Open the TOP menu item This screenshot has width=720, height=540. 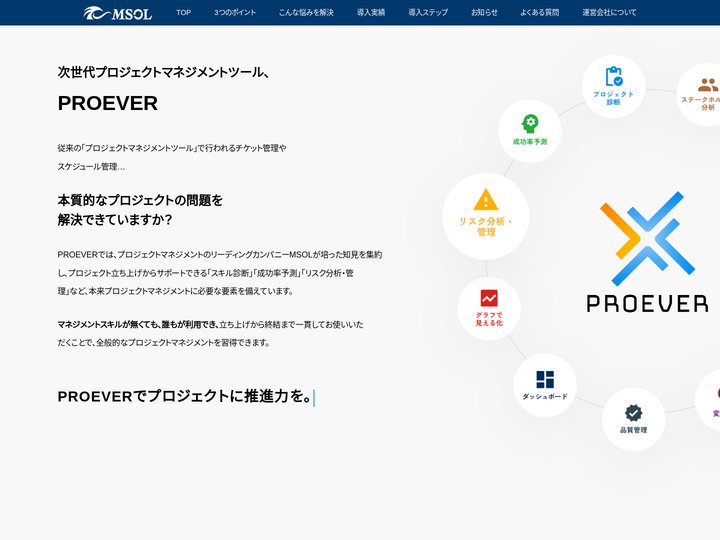pos(184,13)
